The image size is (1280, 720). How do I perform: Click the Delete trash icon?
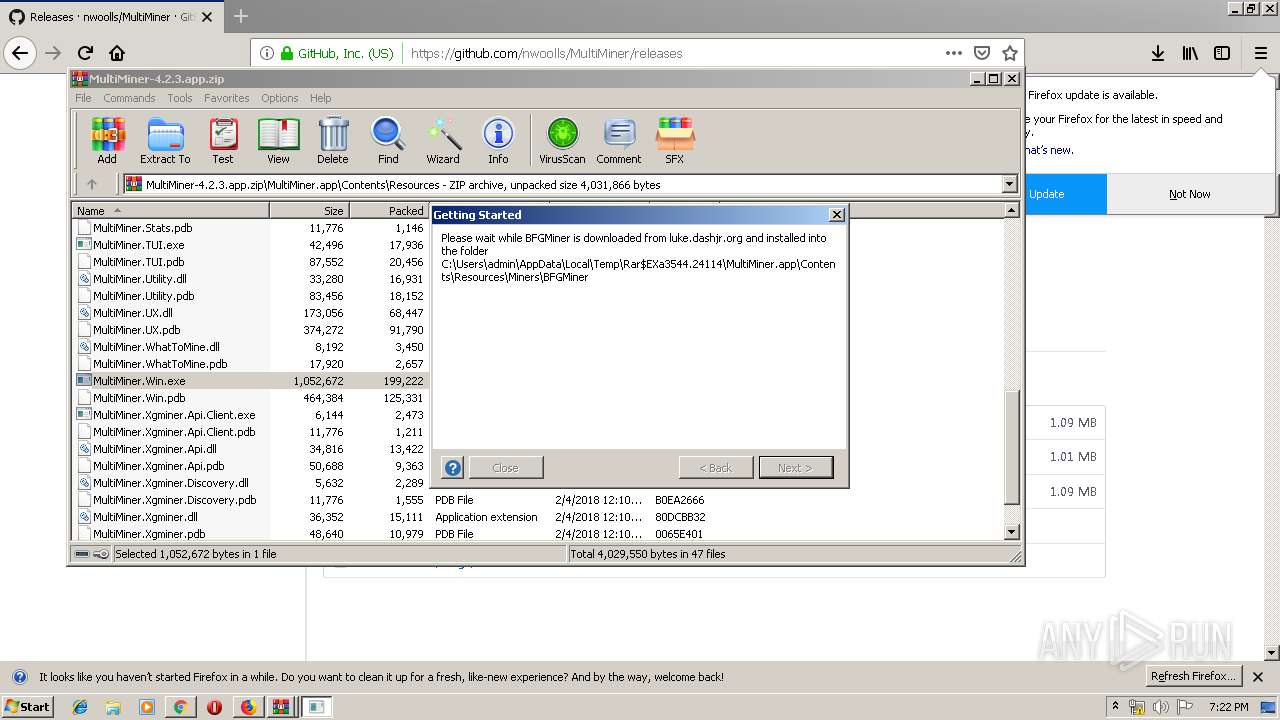(333, 140)
